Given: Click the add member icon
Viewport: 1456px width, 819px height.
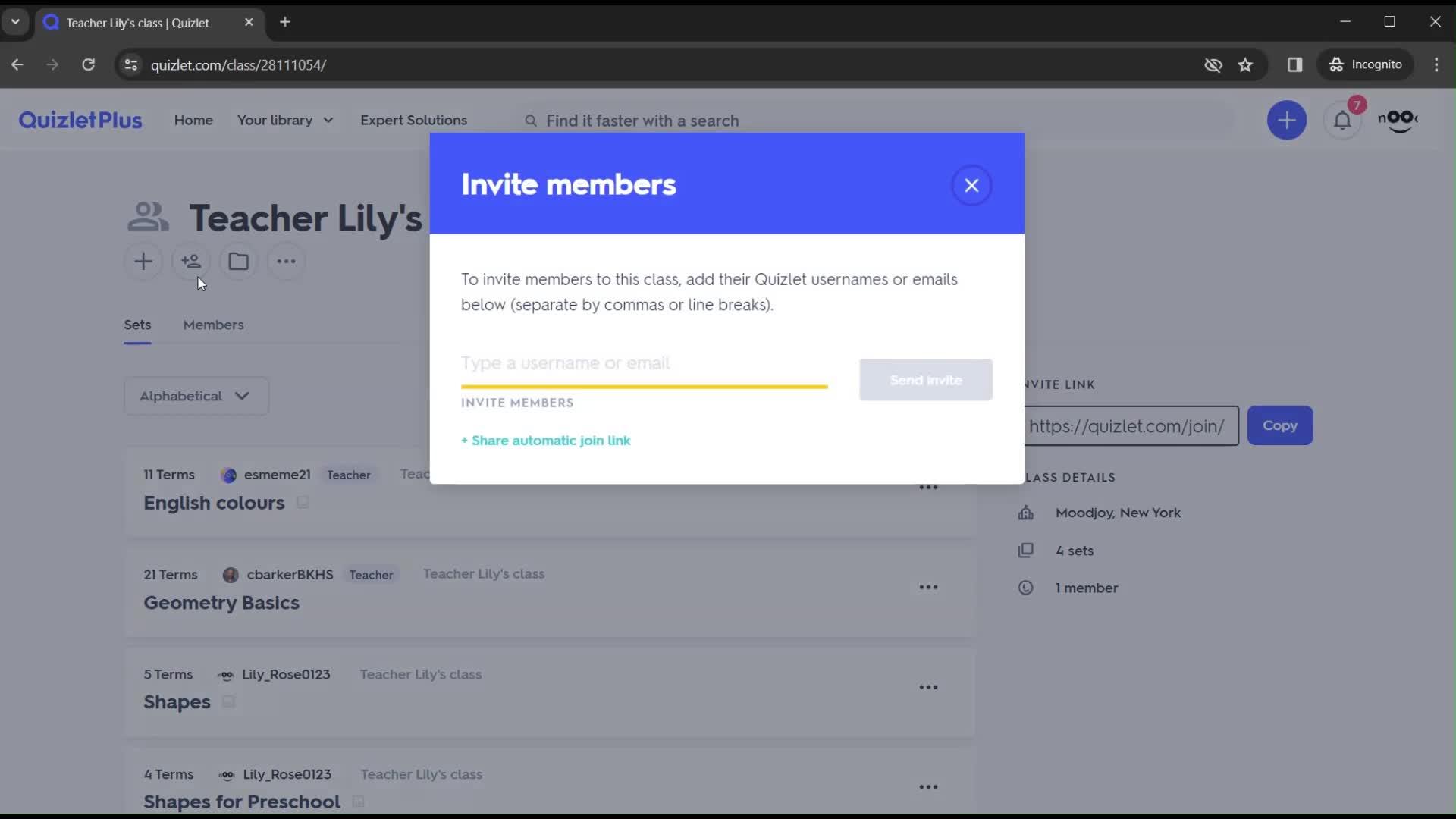Looking at the screenshot, I should point(191,261).
